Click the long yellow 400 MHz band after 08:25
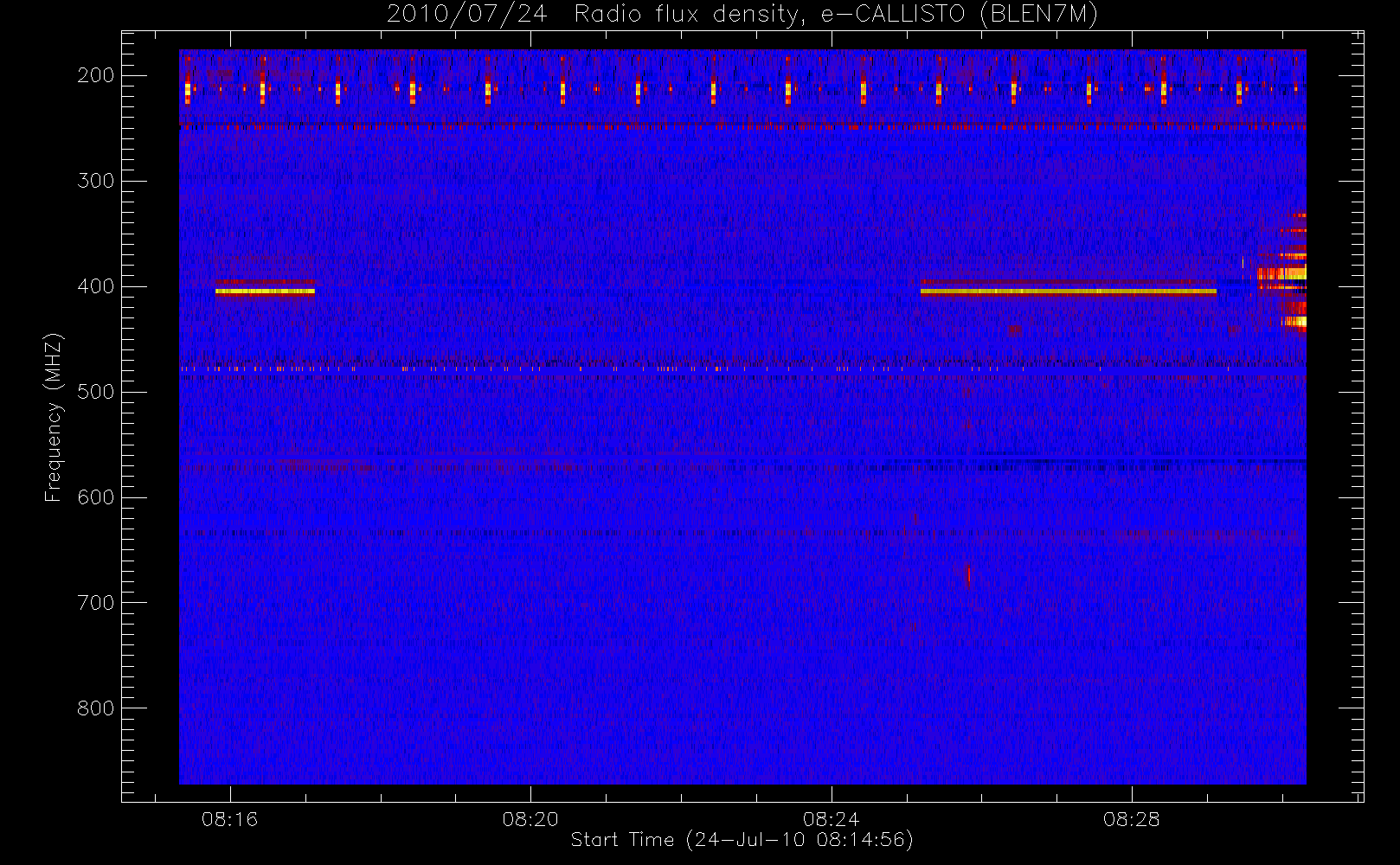The width and height of the screenshot is (1400, 865). tap(1069, 292)
